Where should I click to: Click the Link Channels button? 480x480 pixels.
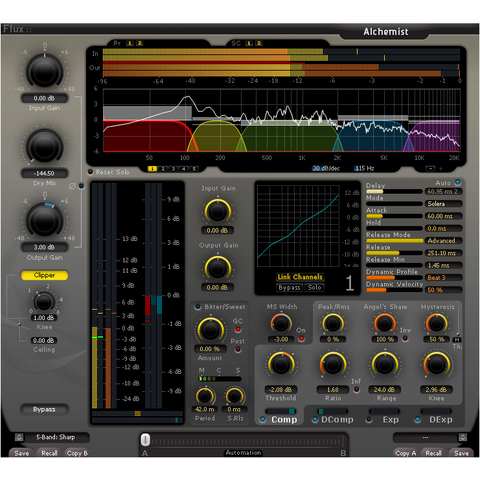click(x=300, y=277)
